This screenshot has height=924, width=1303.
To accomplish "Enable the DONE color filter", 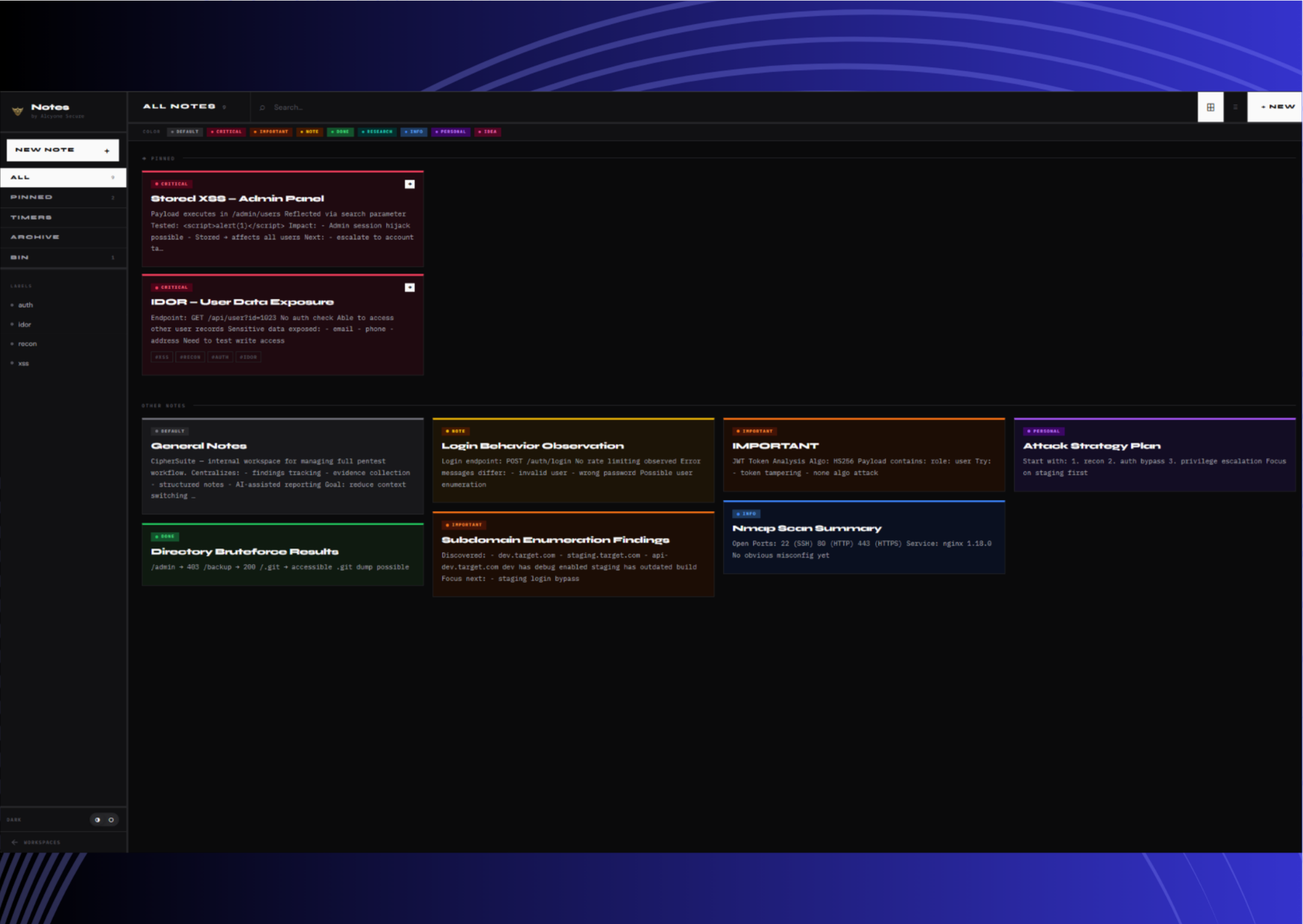I will 341,131.
